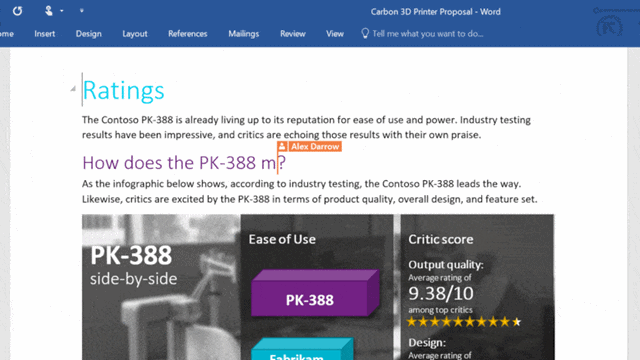Open the Layout ribbon tab
The image size is (640, 360).
(135, 34)
